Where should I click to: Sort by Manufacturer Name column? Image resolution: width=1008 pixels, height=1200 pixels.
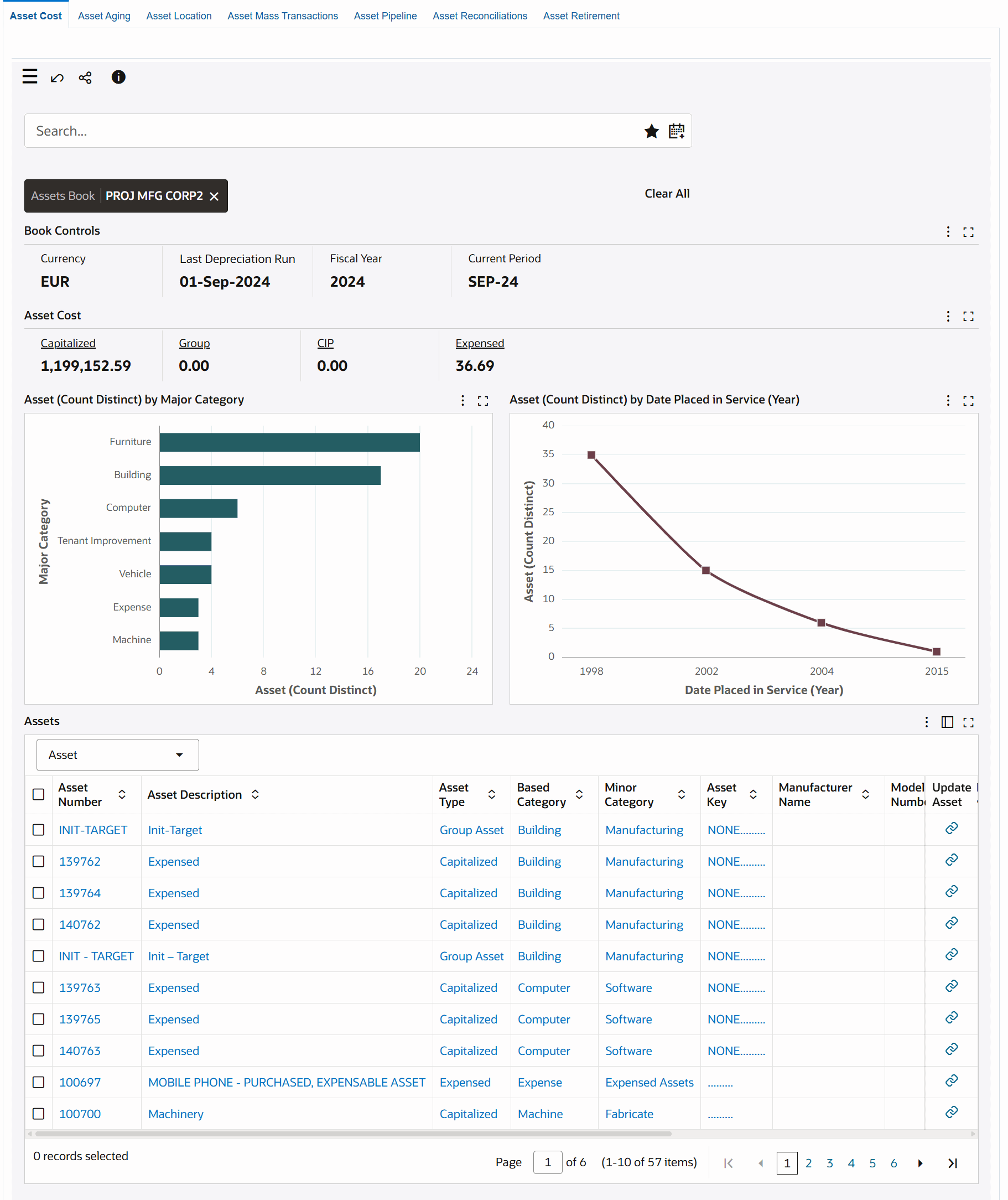click(x=865, y=794)
